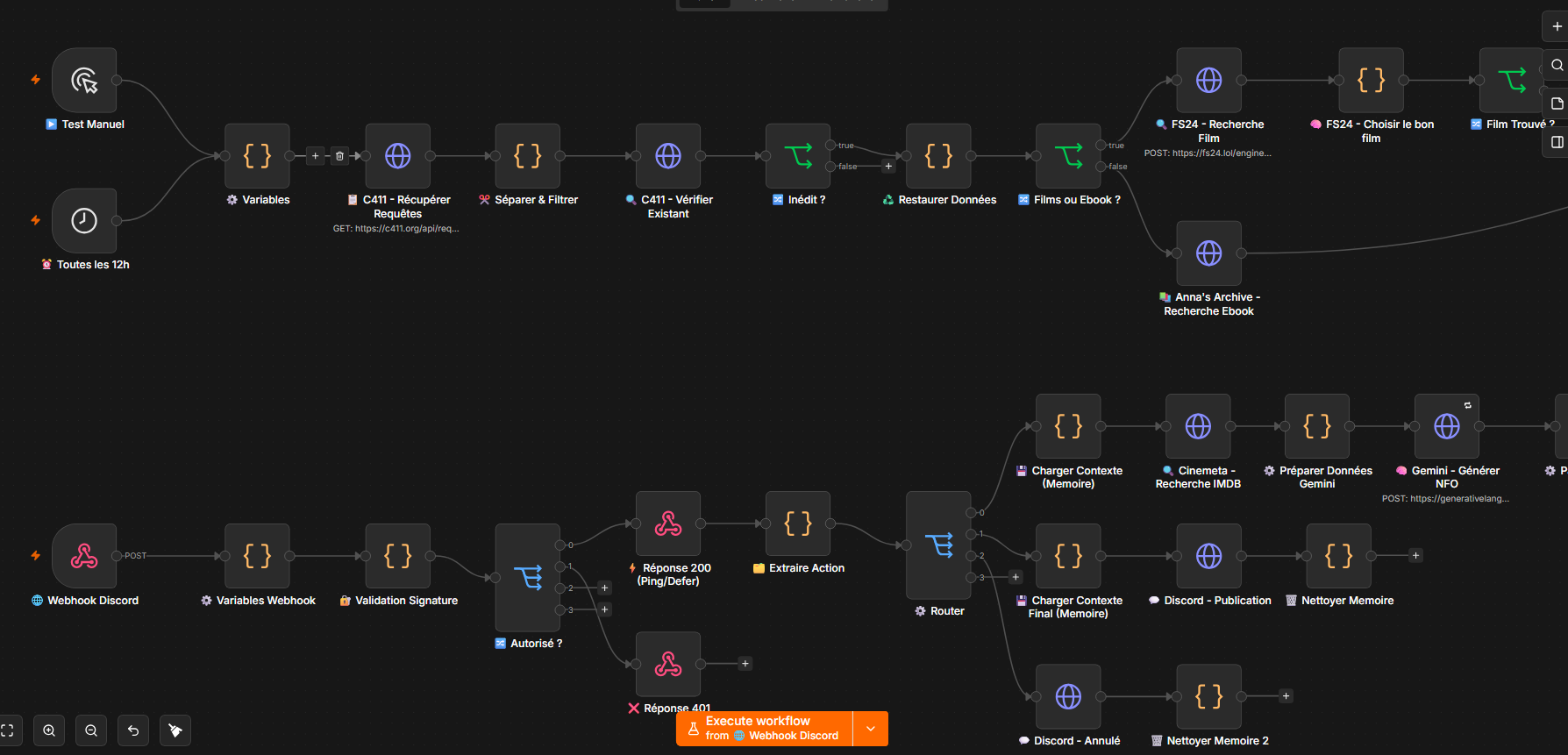The image size is (1568, 755).
Task: Open Charger Contexte (Memoire) node
Action: tap(1068, 426)
